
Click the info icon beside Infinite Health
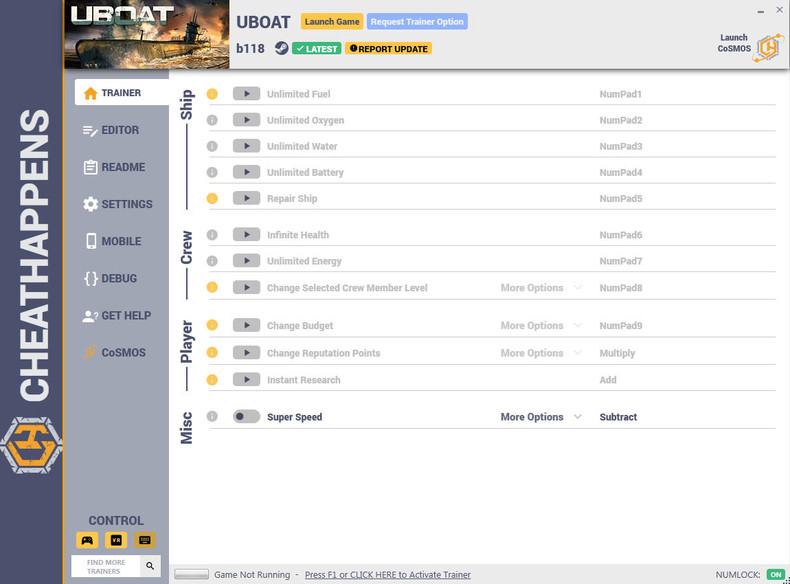[212, 235]
